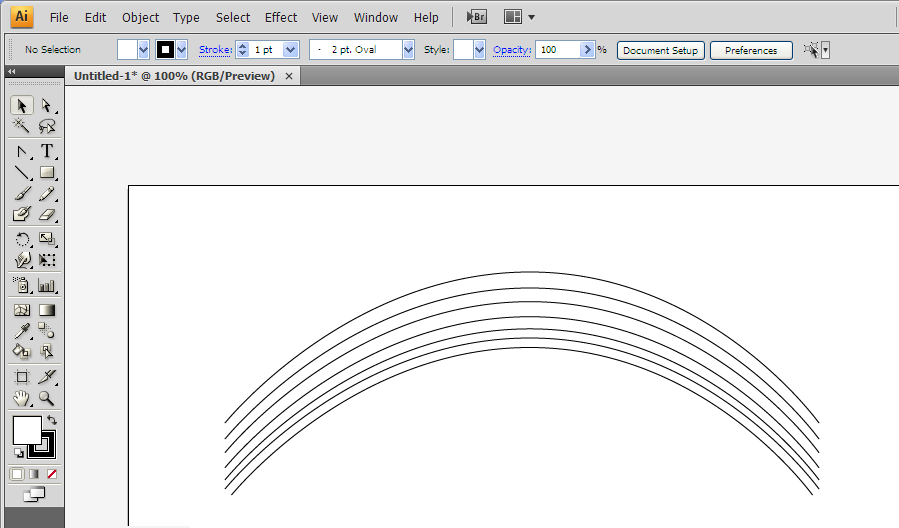
Task: Activate the Scale tool
Action: (46, 239)
